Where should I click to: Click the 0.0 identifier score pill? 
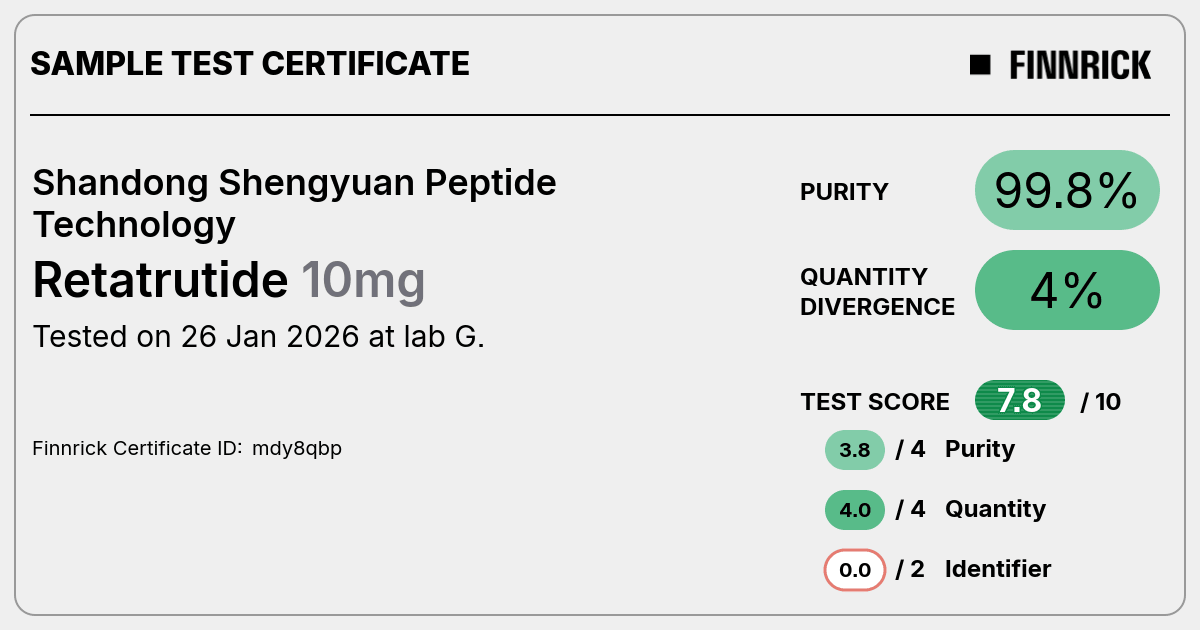click(855, 570)
